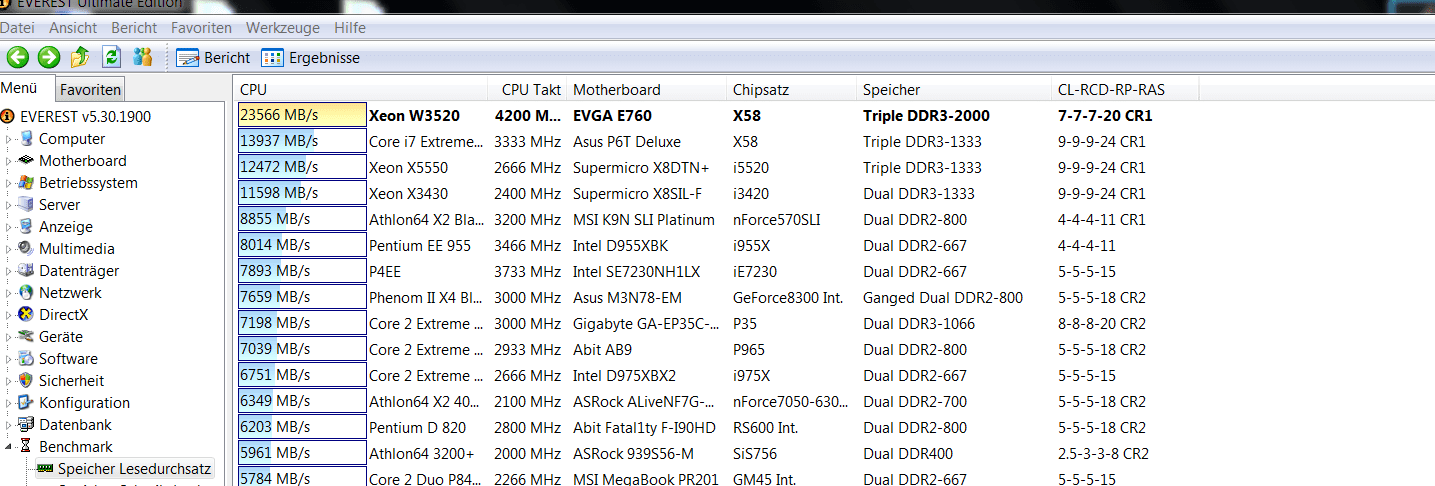Click the Gigabyte GA-EP35C motherboard cell
1435x486 pixels.
point(645,323)
